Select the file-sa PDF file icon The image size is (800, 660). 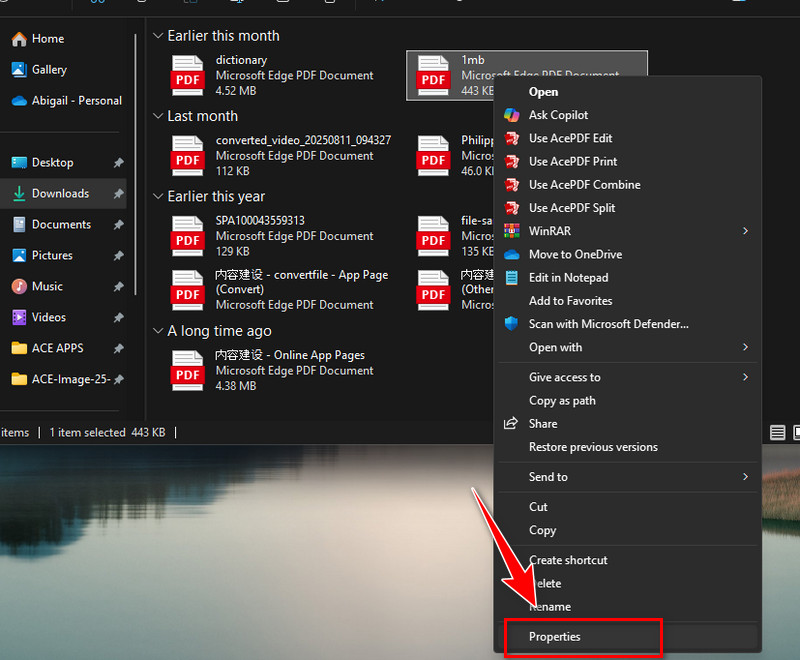click(433, 236)
